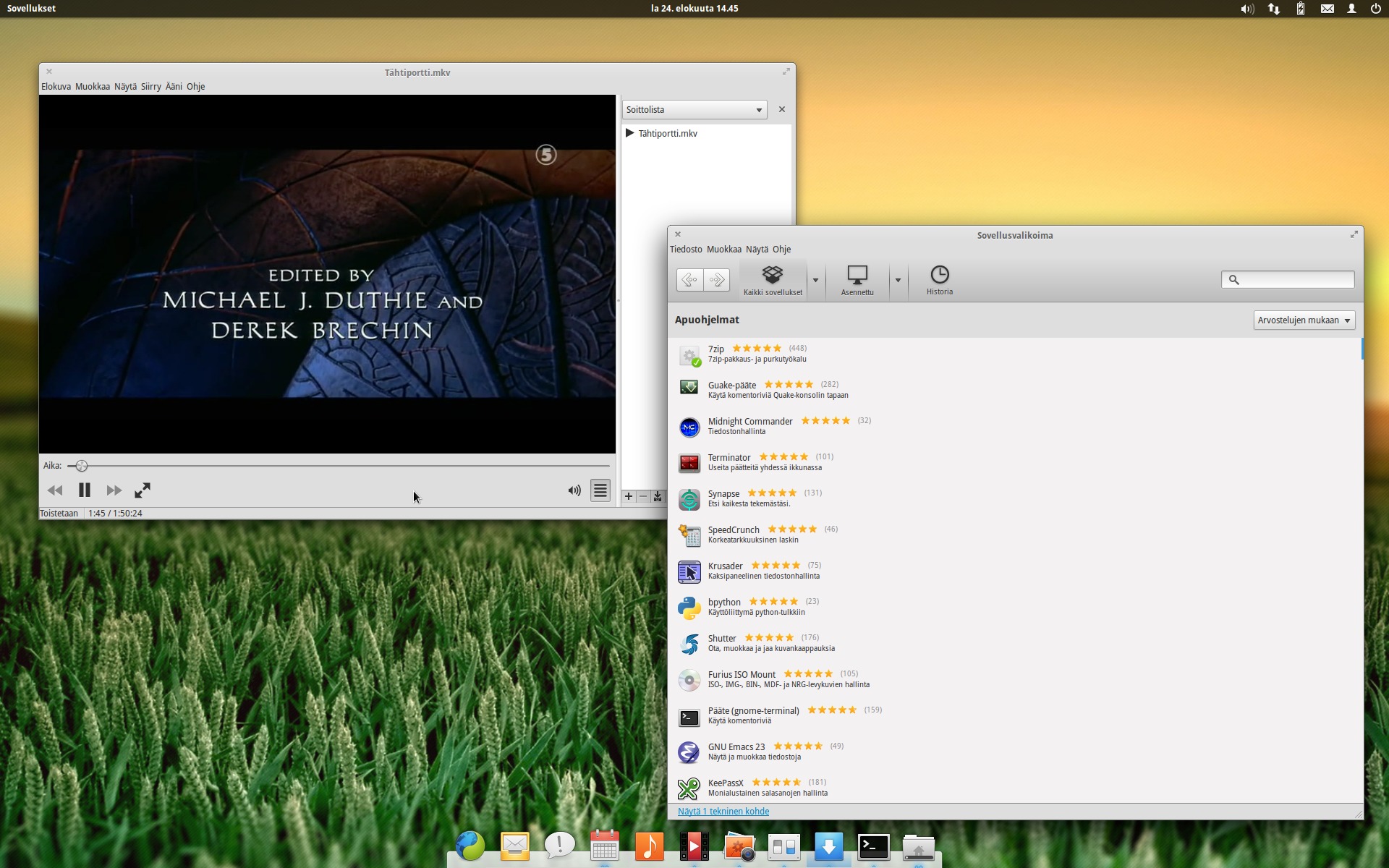Launch the mail app from the dock
Screen dimensions: 1389x868
pyautogui.click(x=515, y=846)
